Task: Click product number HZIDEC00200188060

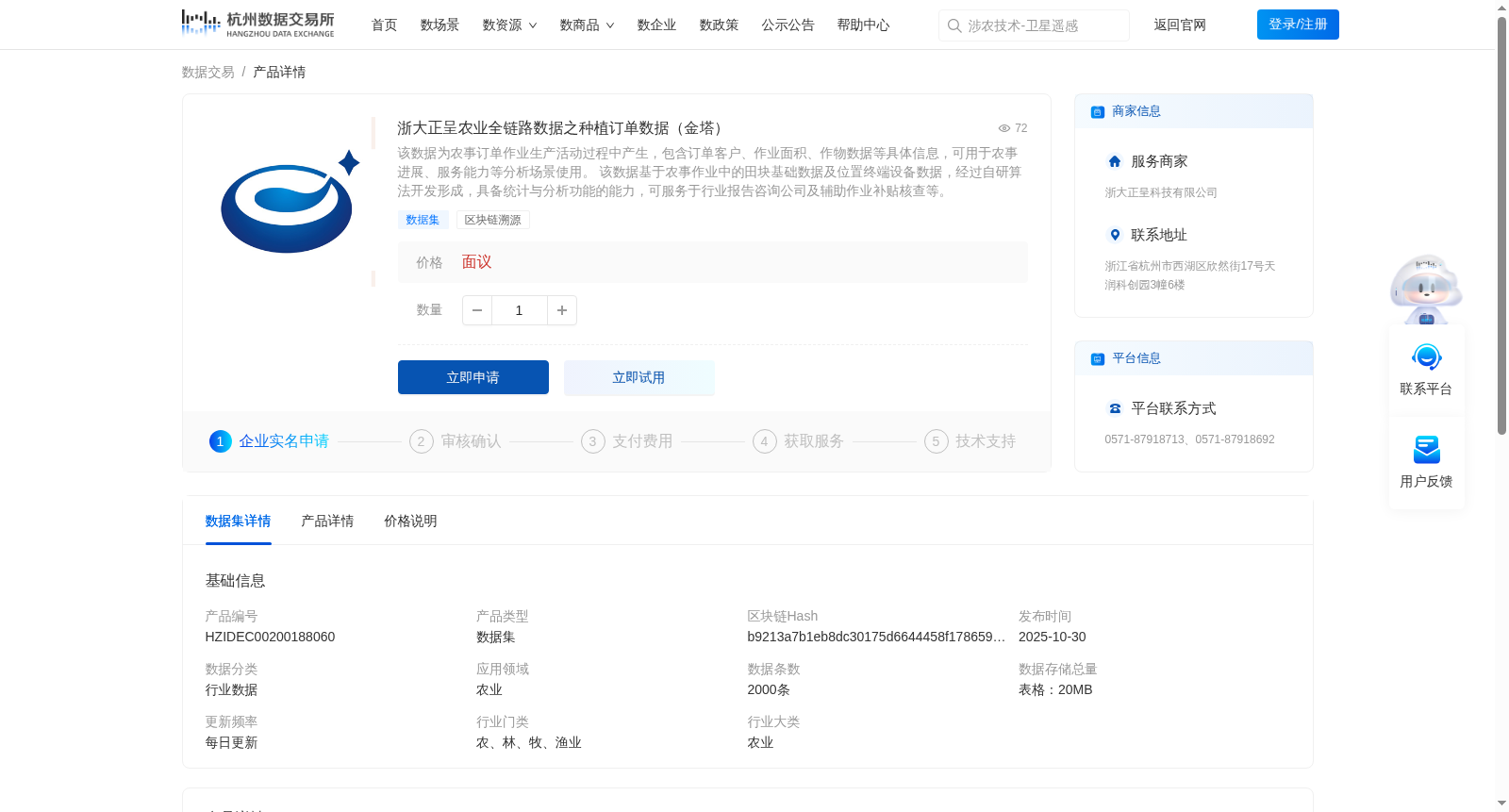Action: (270, 638)
